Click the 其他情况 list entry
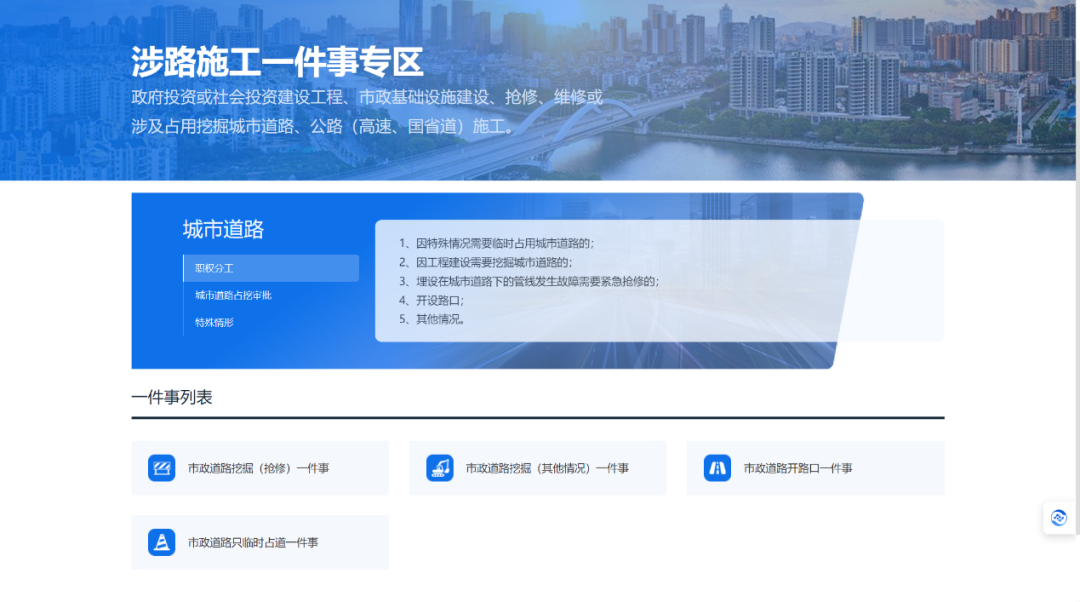The width and height of the screenshot is (1080, 602). coord(441,321)
